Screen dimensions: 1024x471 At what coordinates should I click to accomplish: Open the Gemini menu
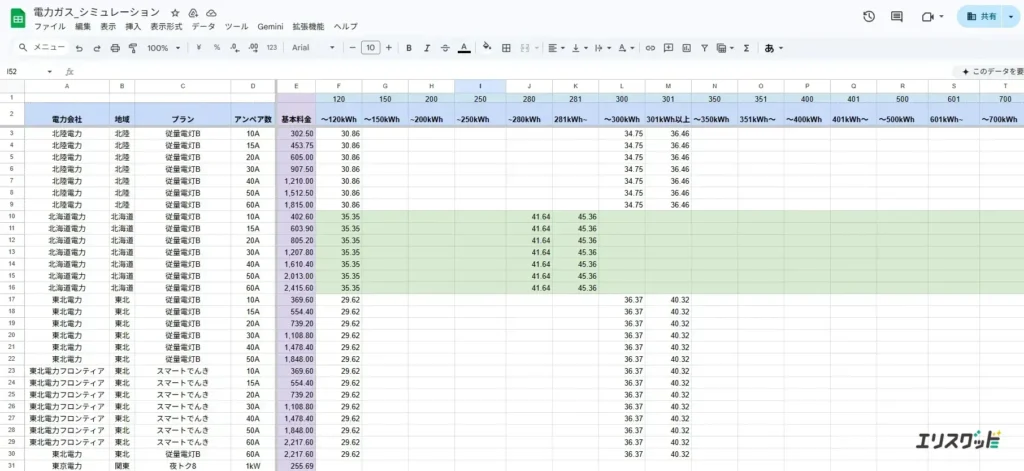click(x=270, y=27)
